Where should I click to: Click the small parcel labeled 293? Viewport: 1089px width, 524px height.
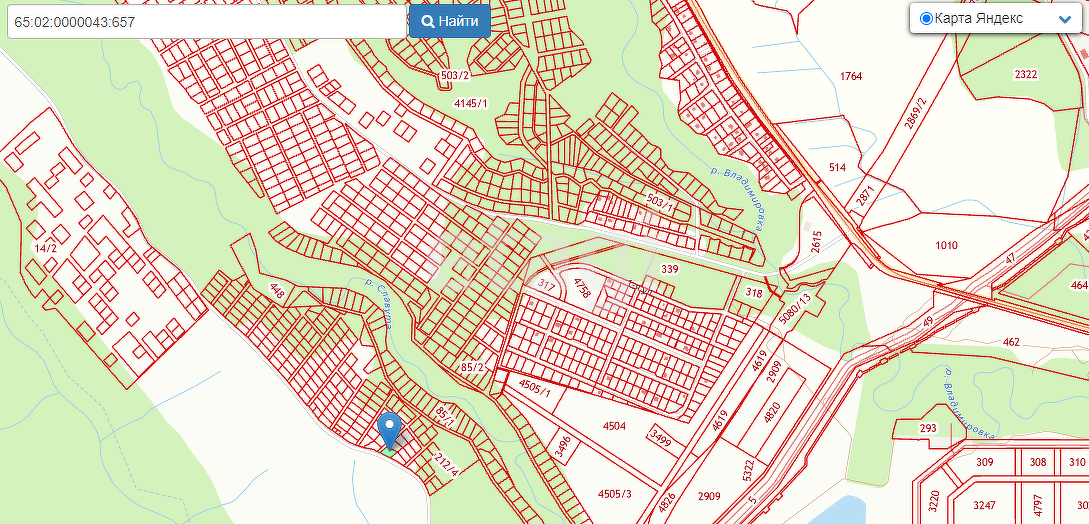927,429
